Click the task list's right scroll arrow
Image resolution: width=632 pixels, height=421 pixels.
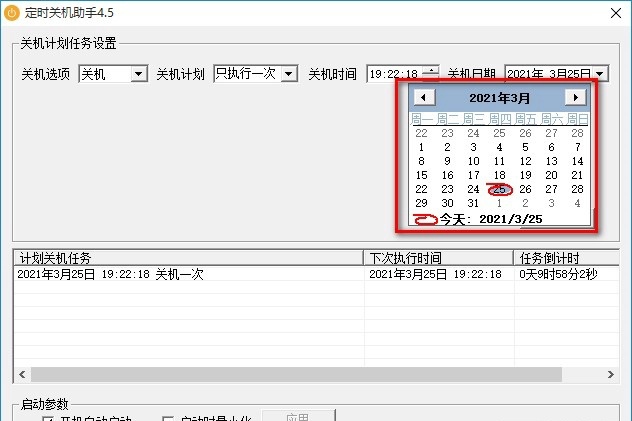point(611,375)
